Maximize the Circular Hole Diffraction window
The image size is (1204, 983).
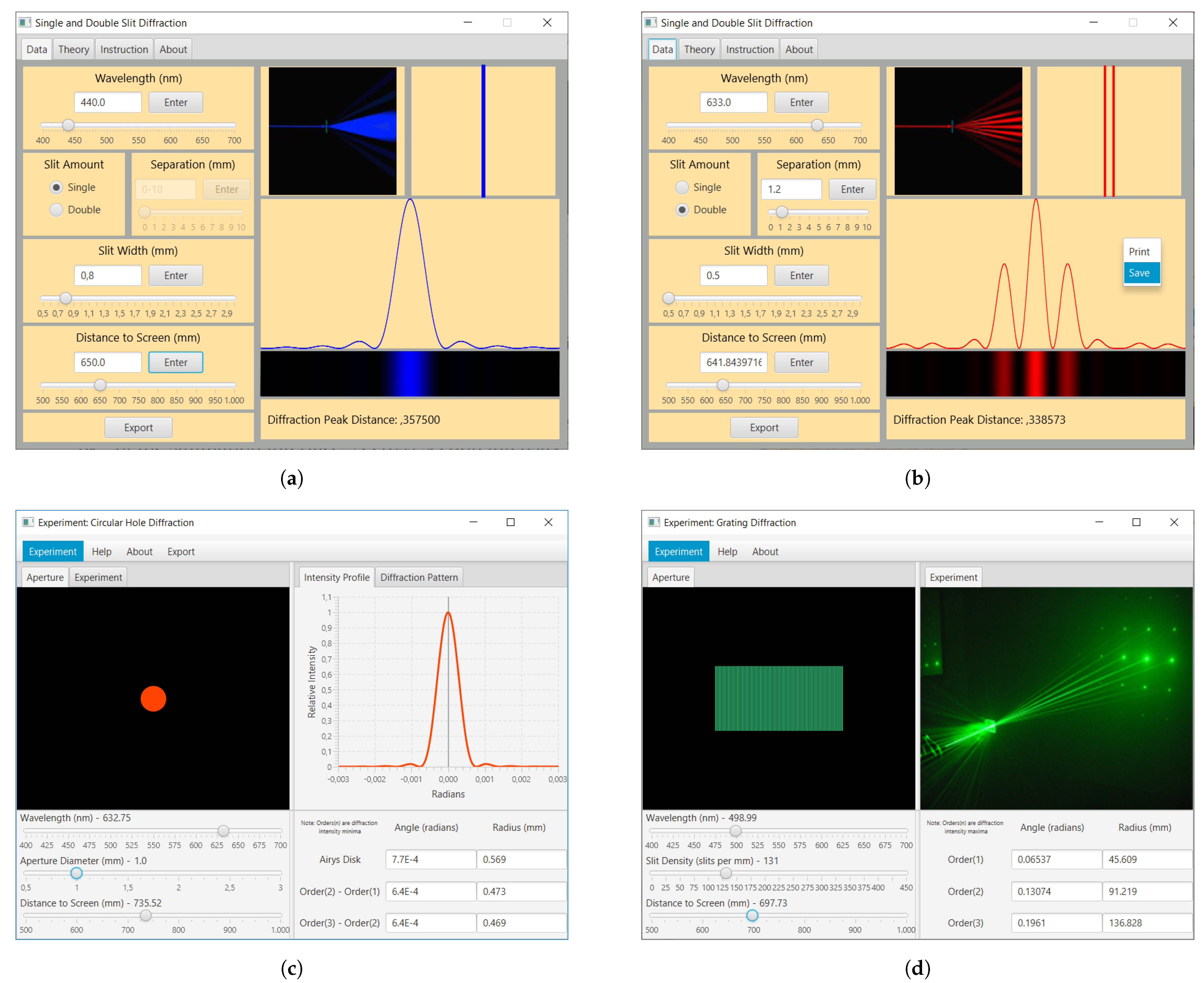511,523
